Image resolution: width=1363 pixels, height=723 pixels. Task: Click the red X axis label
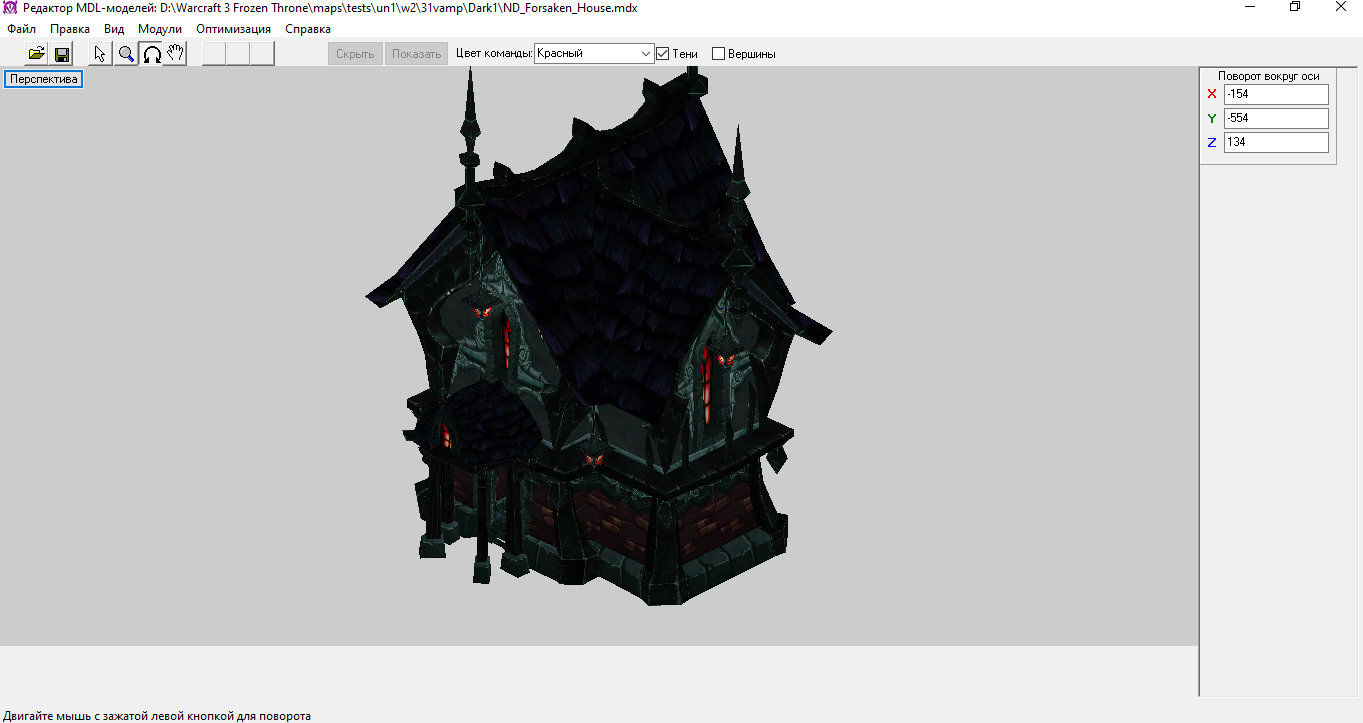click(1212, 94)
